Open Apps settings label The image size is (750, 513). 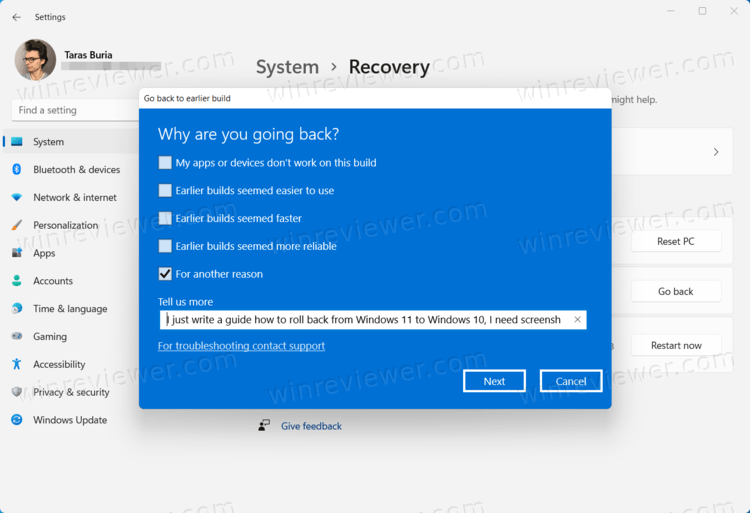tap(44, 253)
